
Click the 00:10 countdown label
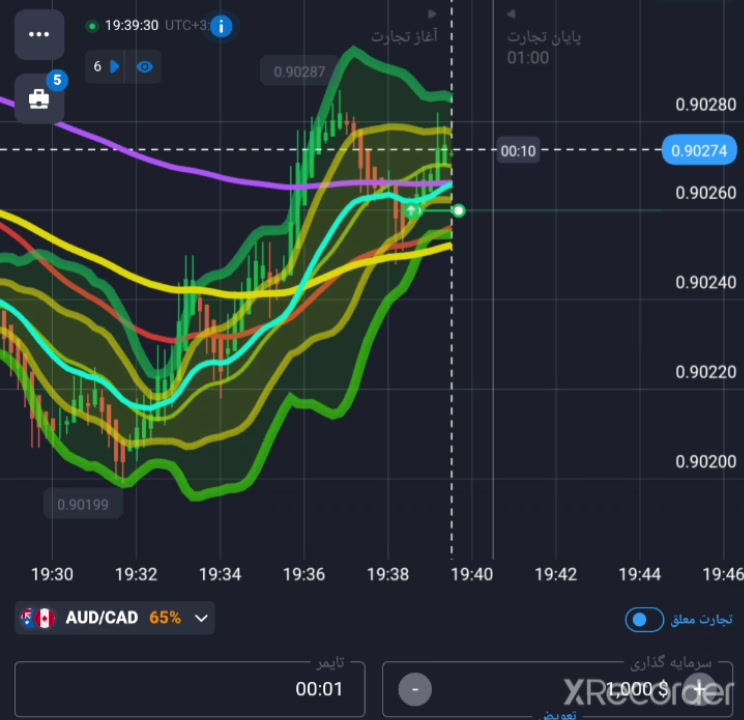tap(518, 151)
